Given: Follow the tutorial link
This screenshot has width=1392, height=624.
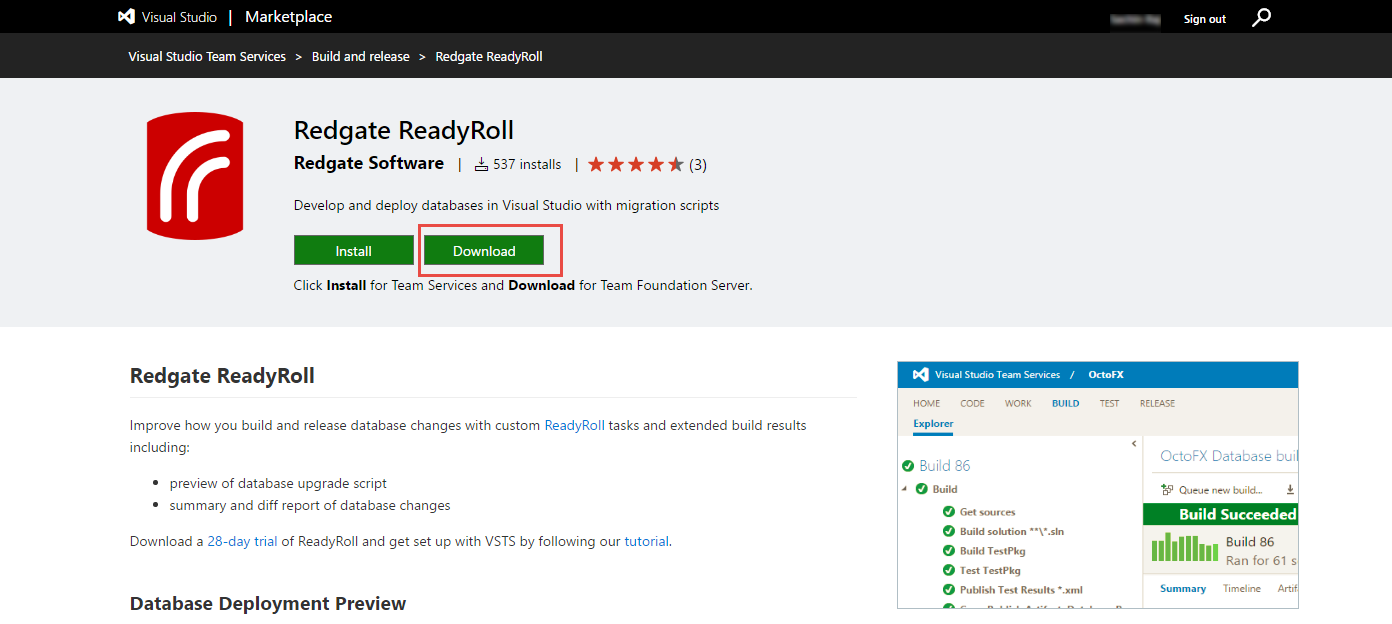Looking at the screenshot, I should click(x=647, y=541).
